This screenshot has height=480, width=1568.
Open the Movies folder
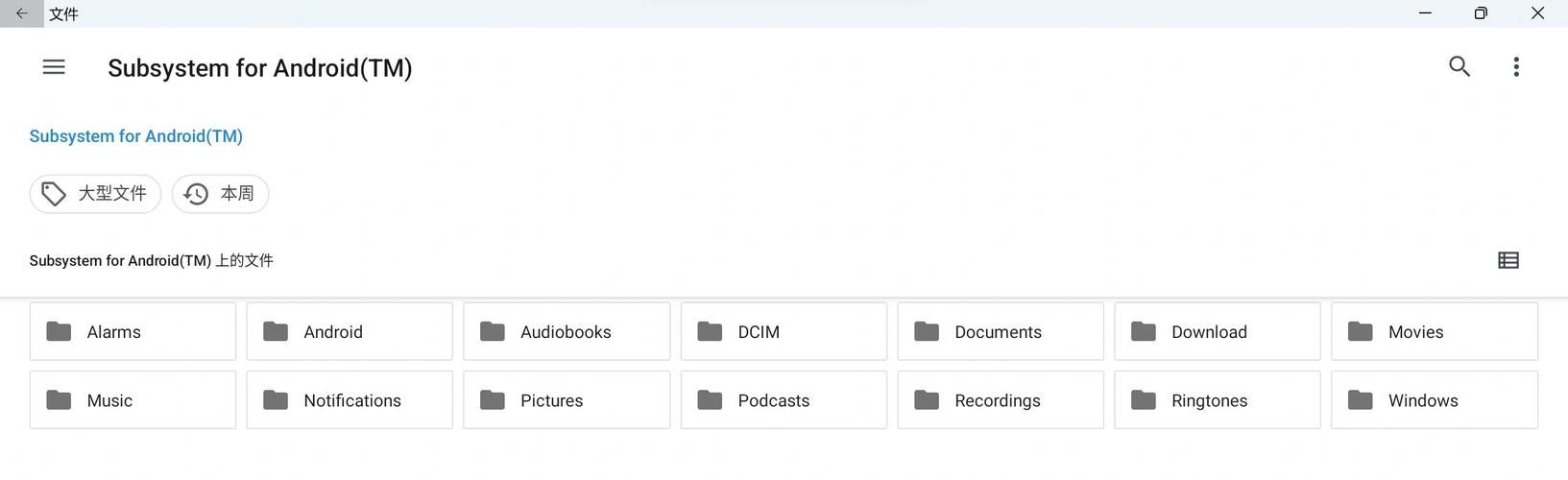pos(1435,332)
